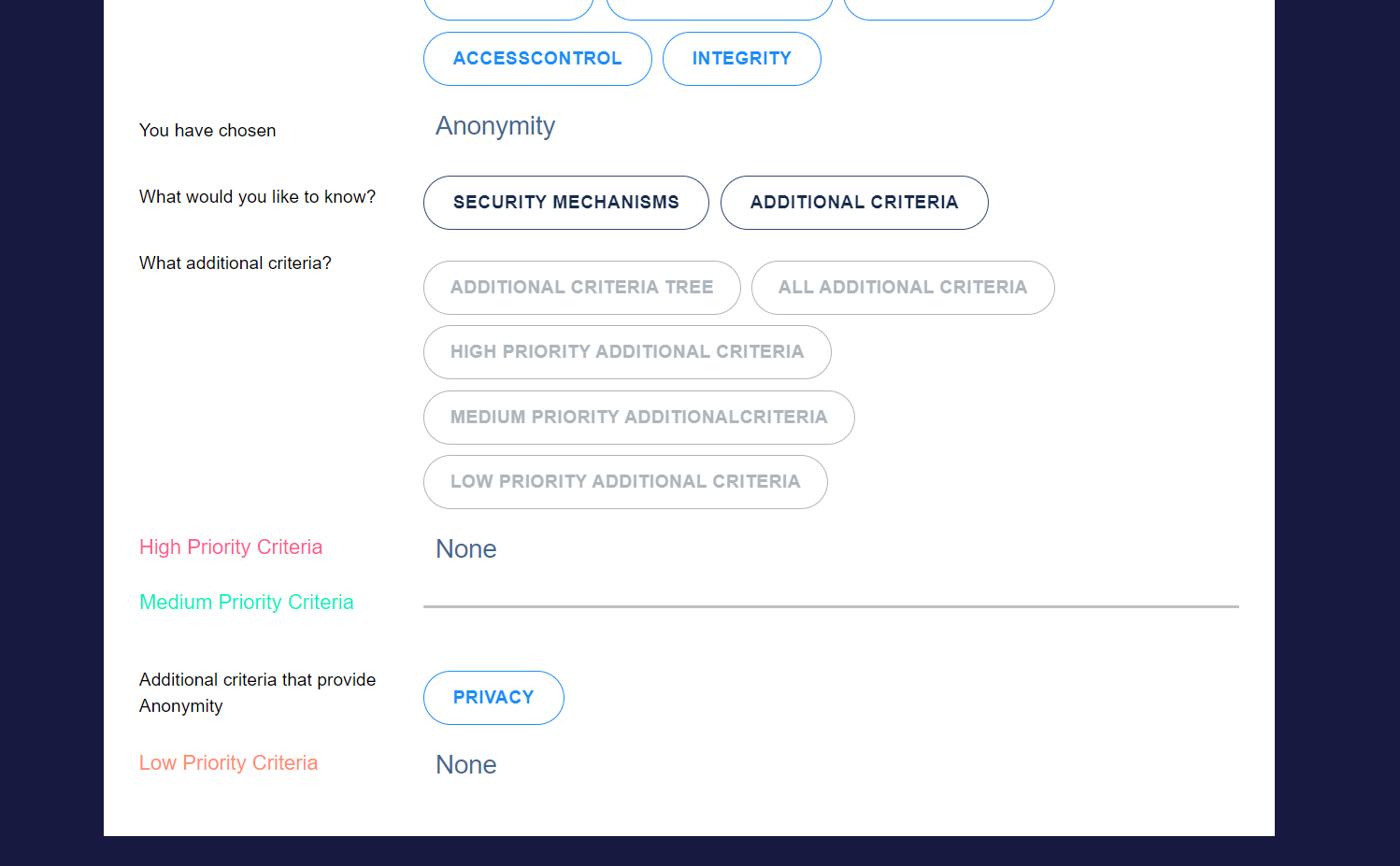The image size is (1400, 866).
Task: Click the MEDIUM PRIORITY ADDITIONALCRITERIA button
Action: pyautogui.click(x=638, y=418)
